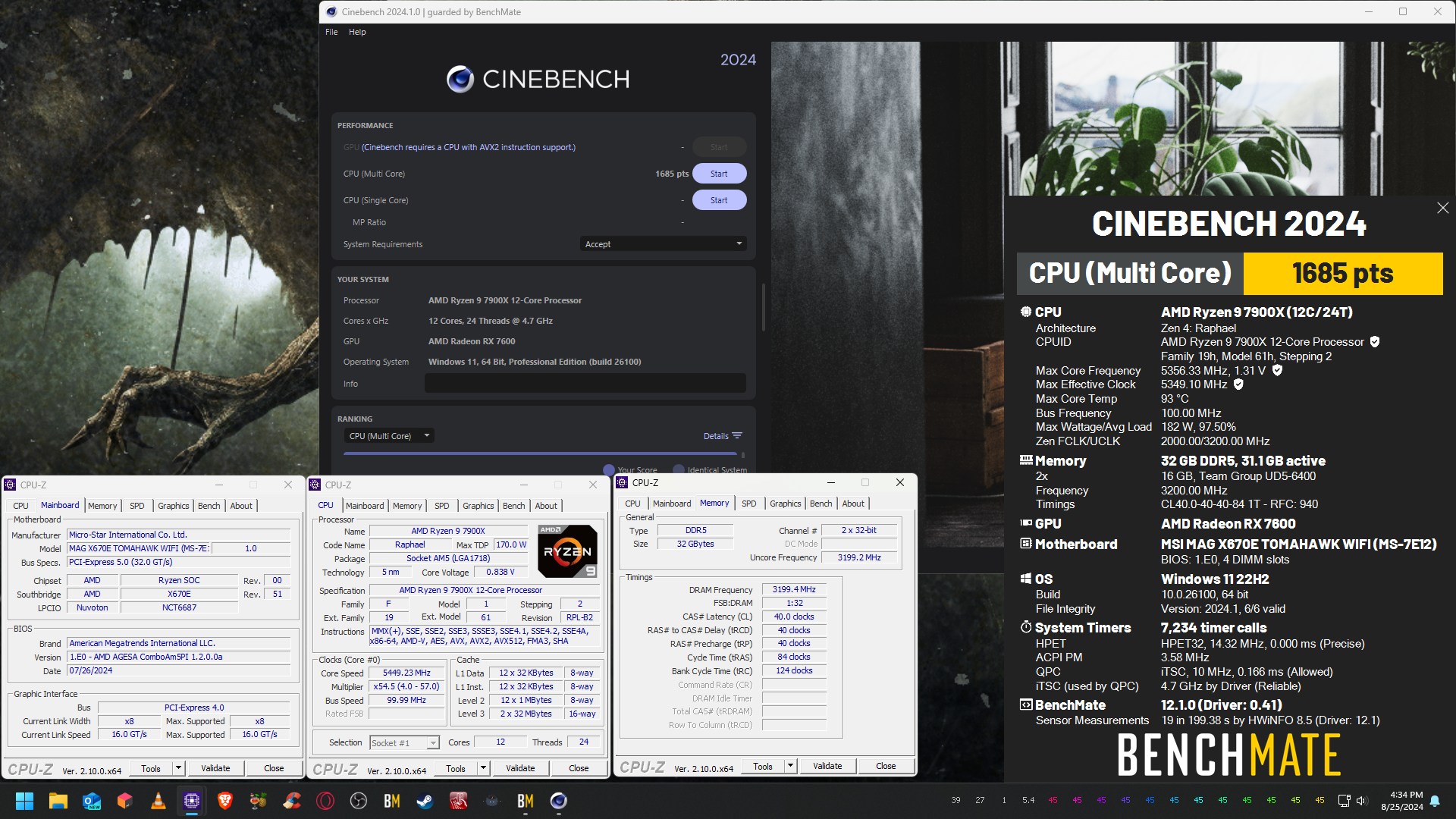Click the red app icon next to Steam
1456x819 pixels.
[458, 801]
